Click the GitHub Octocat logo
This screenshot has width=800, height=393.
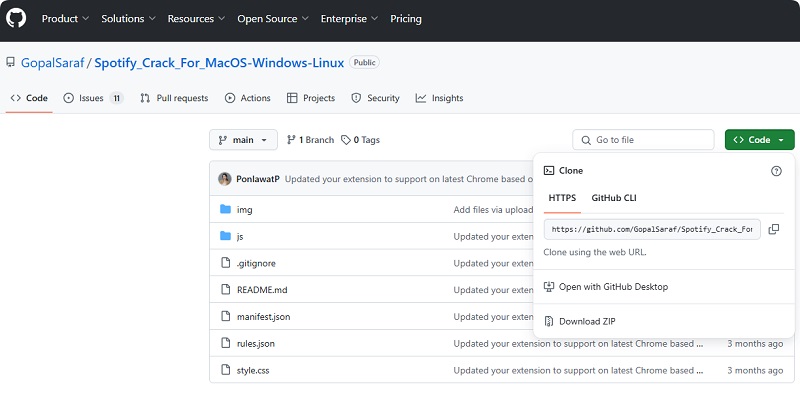pyautogui.click(x=16, y=18)
